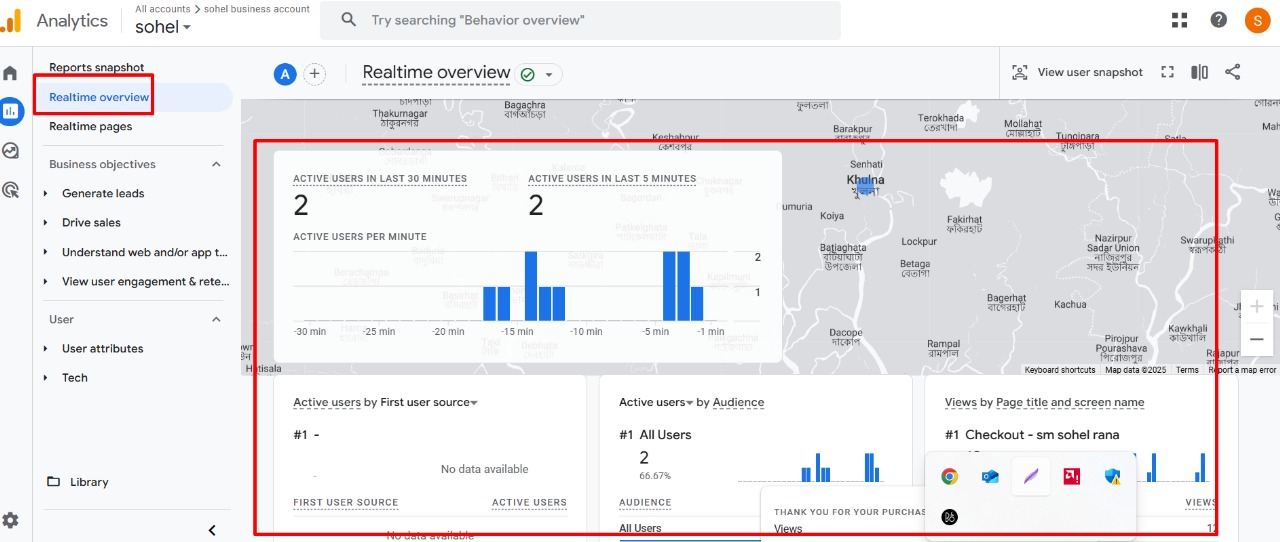This screenshot has width=1280, height=542.
Task: Change the Active users metric in Audience card
Action: [656, 402]
